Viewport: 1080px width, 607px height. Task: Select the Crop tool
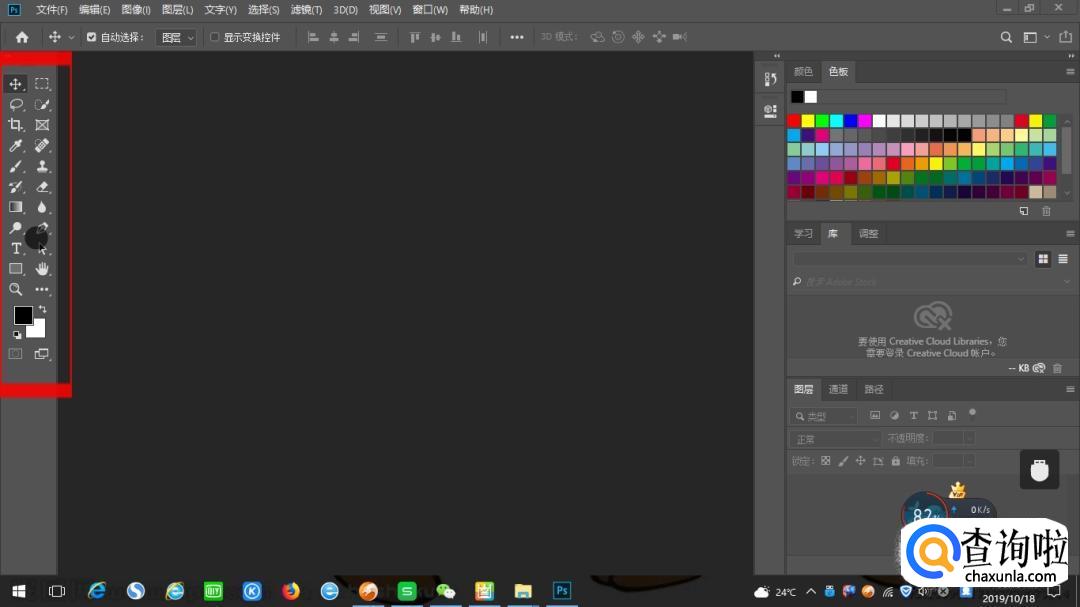pyautogui.click(x=16, y=125)
